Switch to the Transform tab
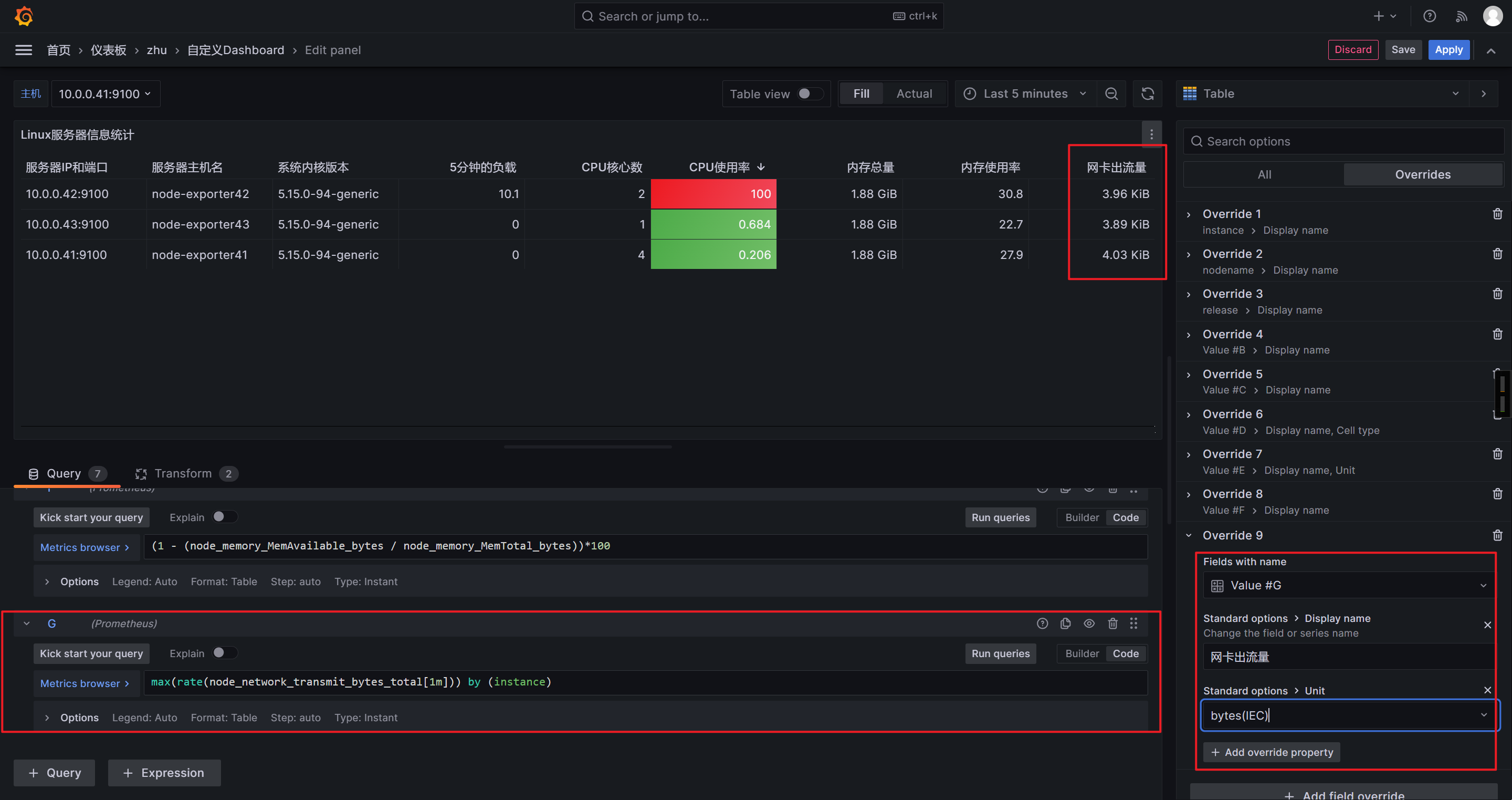The width and height of the screenshot is (1512, 800). (183, 473)
